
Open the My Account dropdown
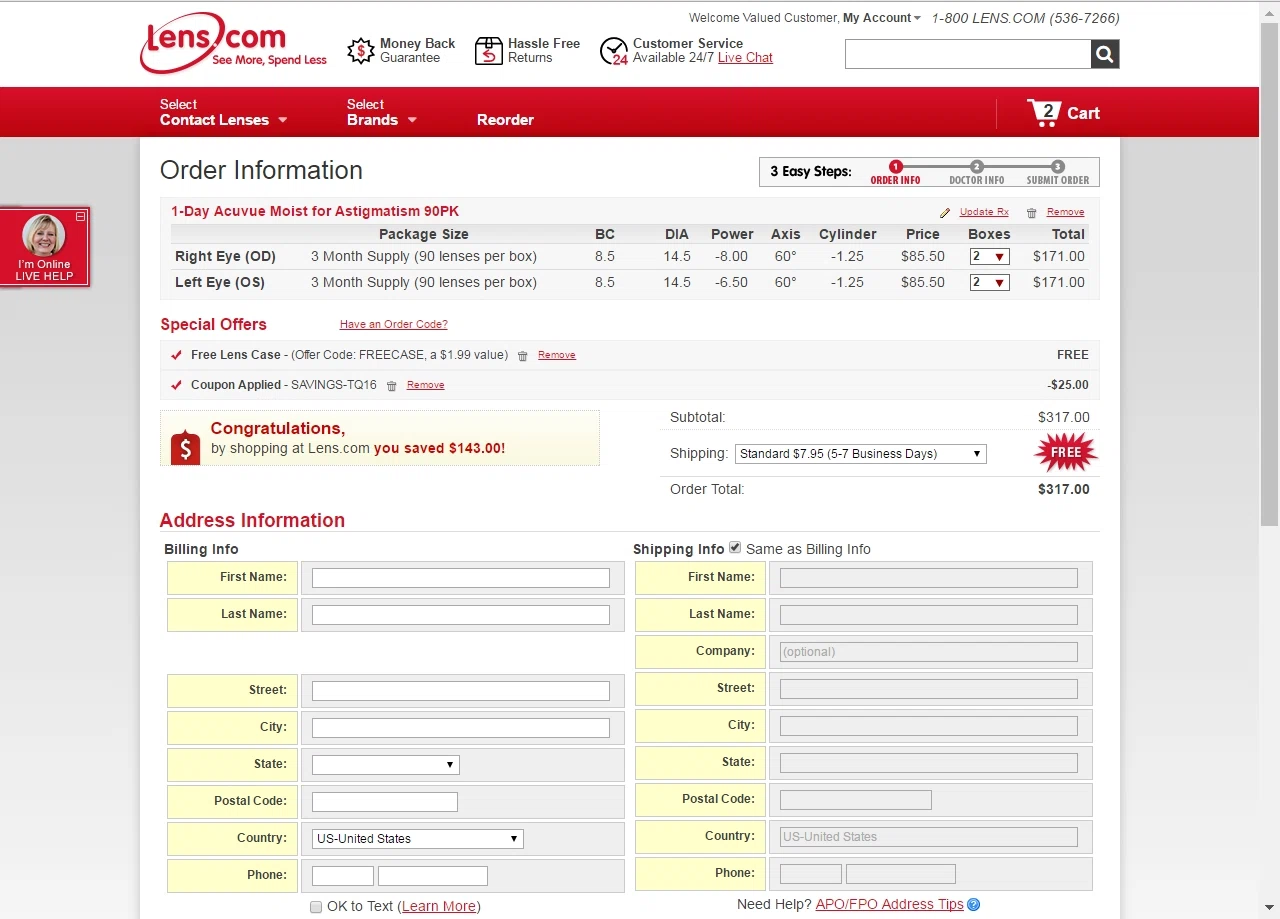click(x=882, y=18)
